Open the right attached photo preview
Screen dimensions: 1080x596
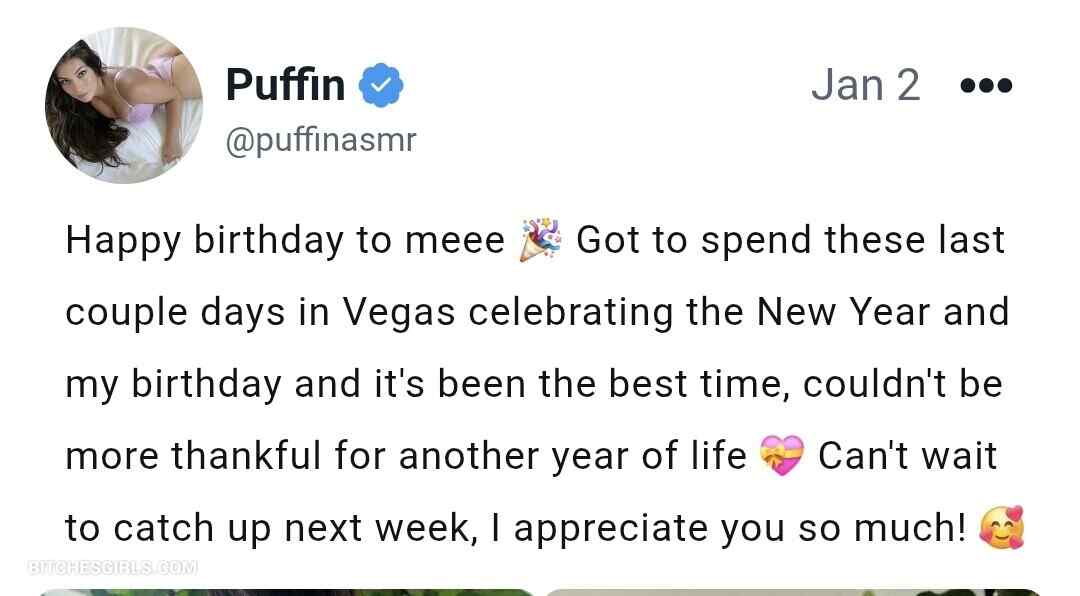click(x=792, y=591)
